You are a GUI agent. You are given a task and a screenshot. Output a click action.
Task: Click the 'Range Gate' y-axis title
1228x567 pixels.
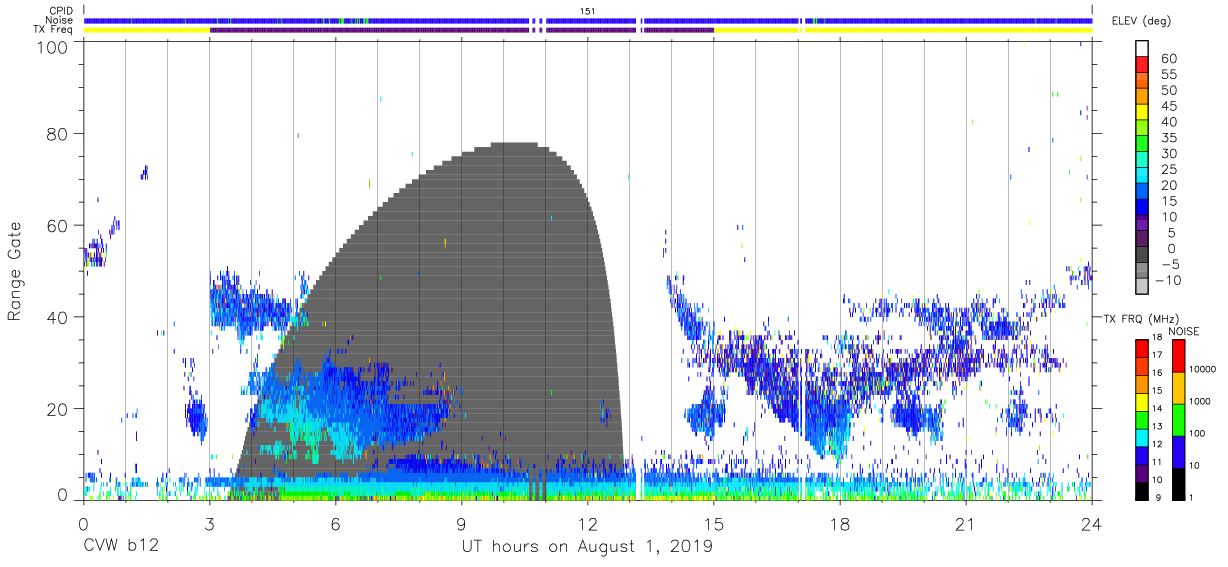pyautogui.click(x=15, y=272)
